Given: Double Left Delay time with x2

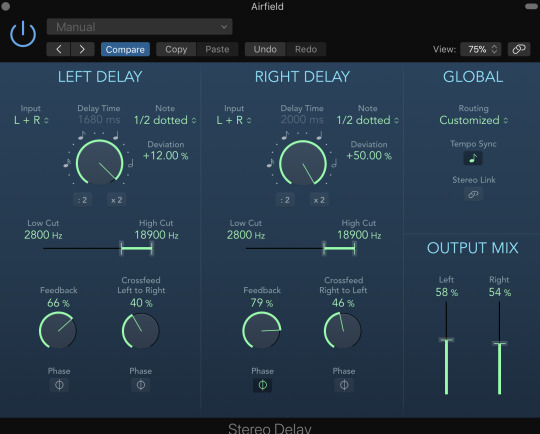Looking at the screenshot, I should [x=116, y=200].
